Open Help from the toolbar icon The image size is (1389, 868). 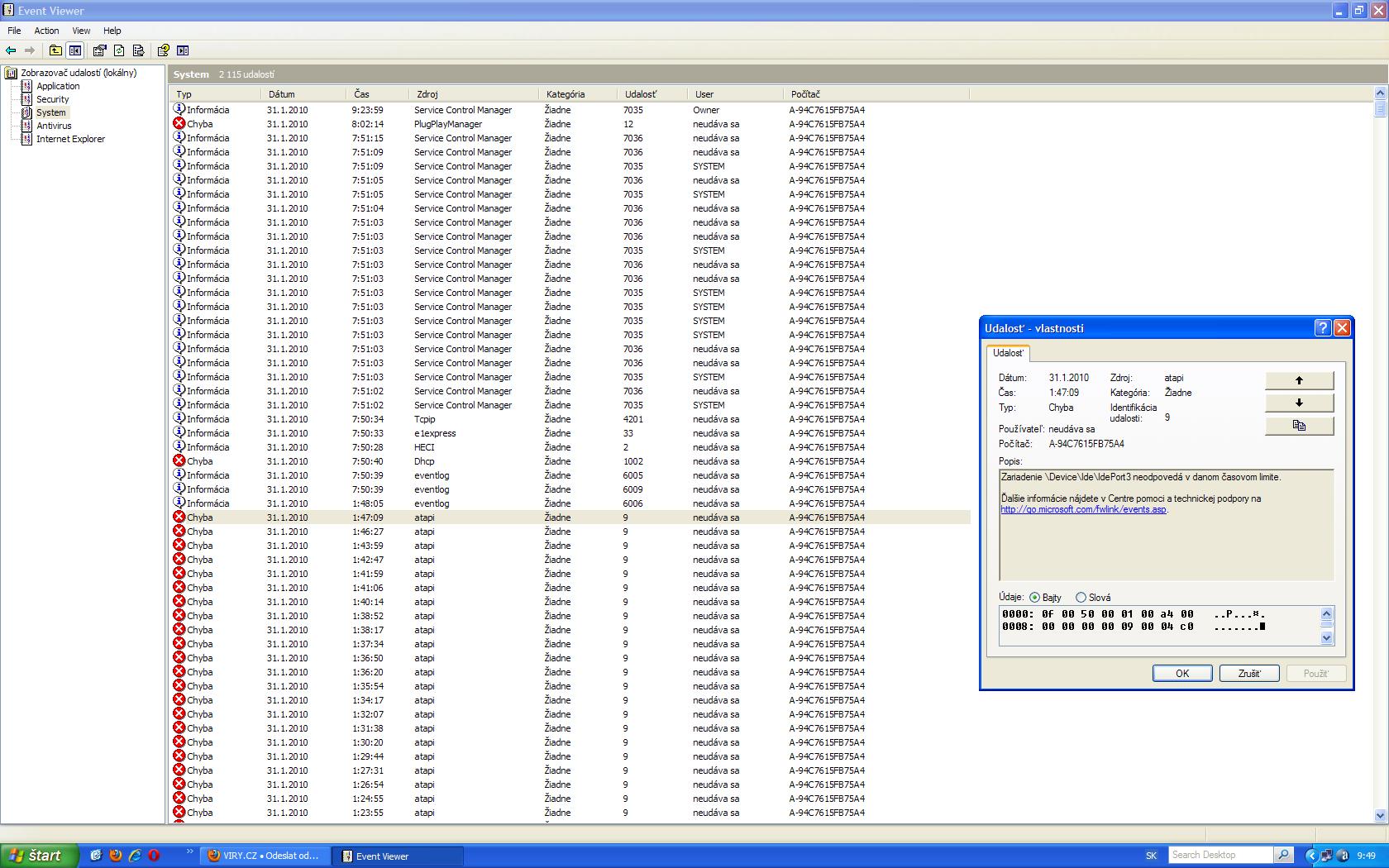[x=164, y=50]
